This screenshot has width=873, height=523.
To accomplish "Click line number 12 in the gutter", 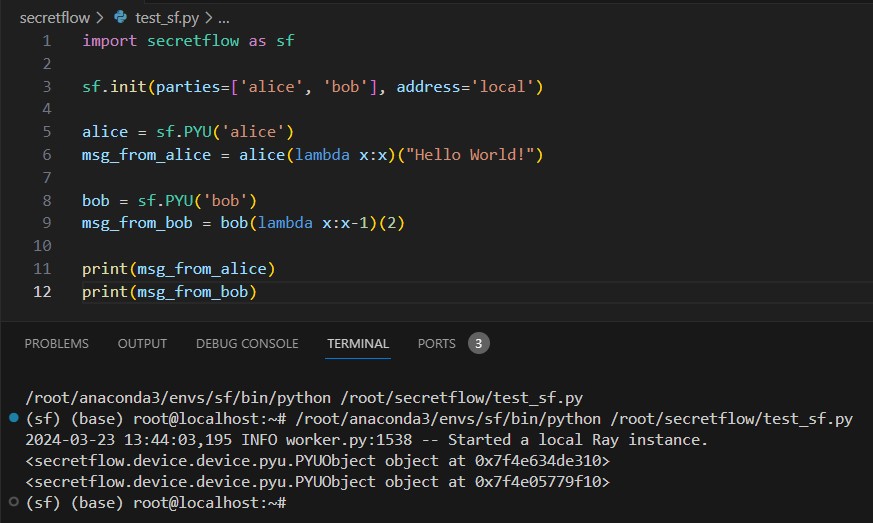I will [x=42, y=291].
